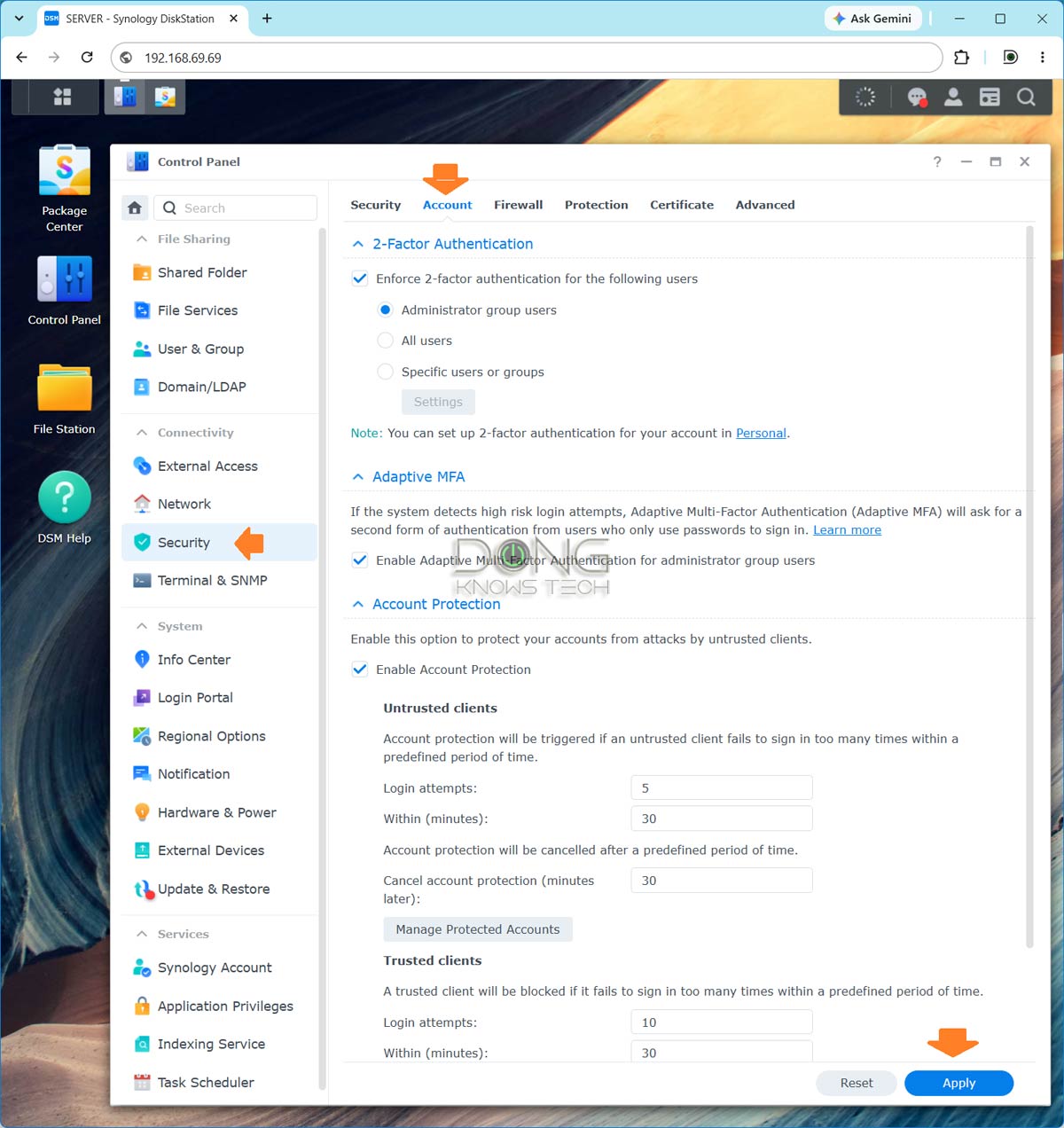Collapse the System sidebar group

click(142, 626)
